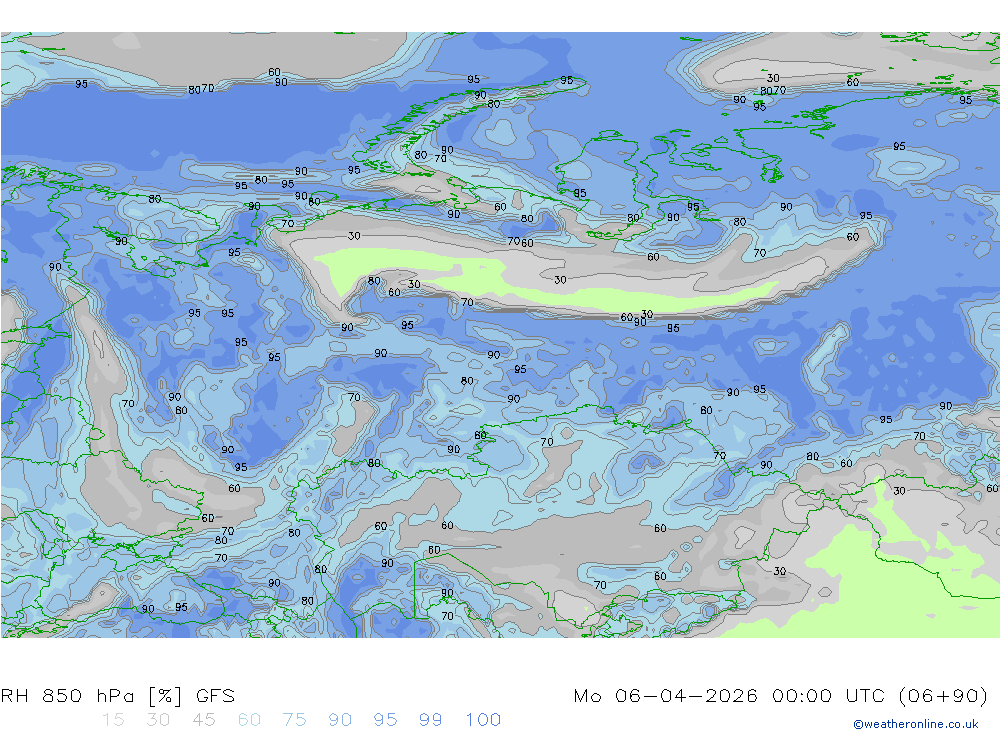Select the legend value 99 in color scale
1000x733 pixels.
430,720
